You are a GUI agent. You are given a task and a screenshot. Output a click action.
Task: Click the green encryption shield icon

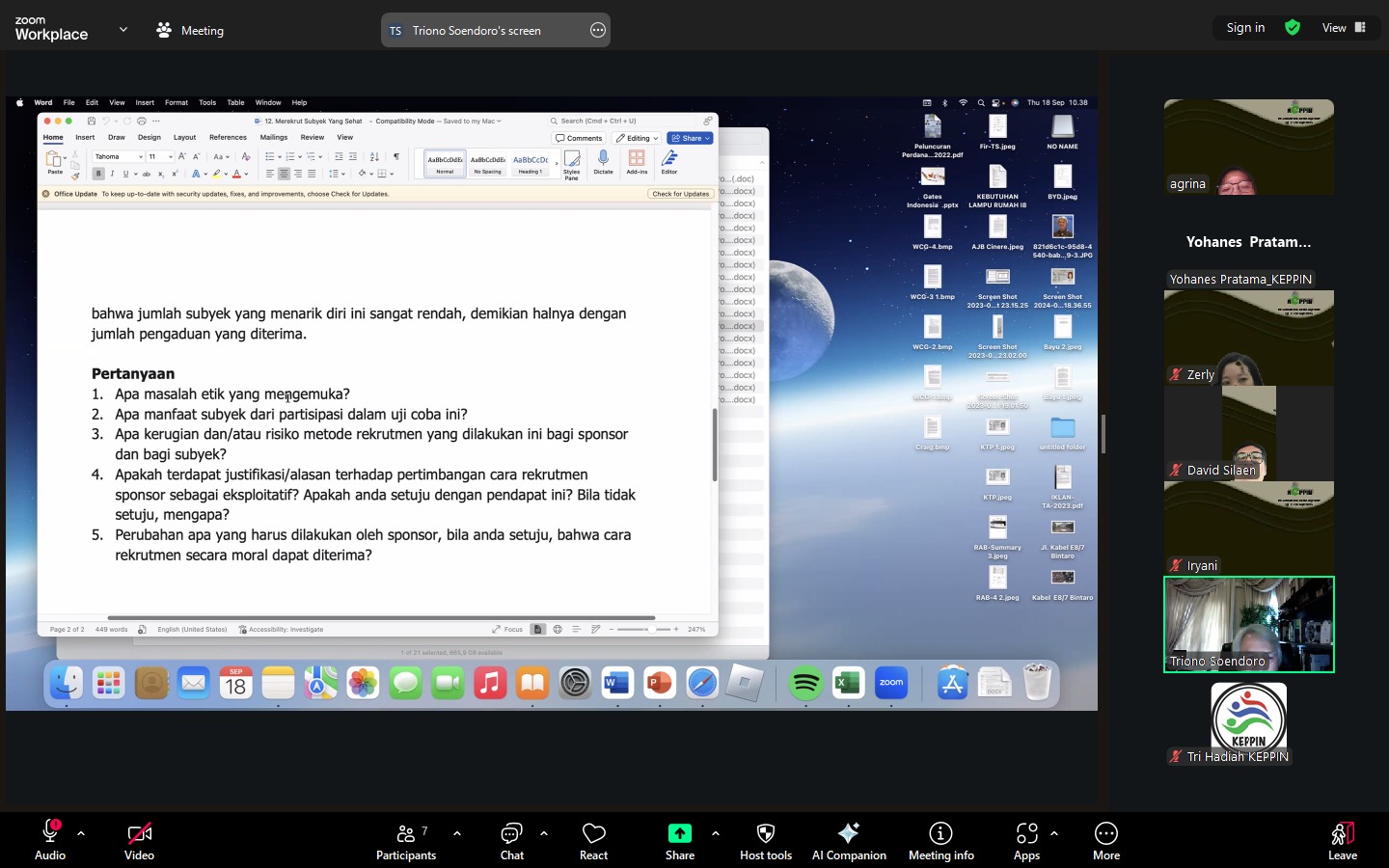click(1293, 28)
